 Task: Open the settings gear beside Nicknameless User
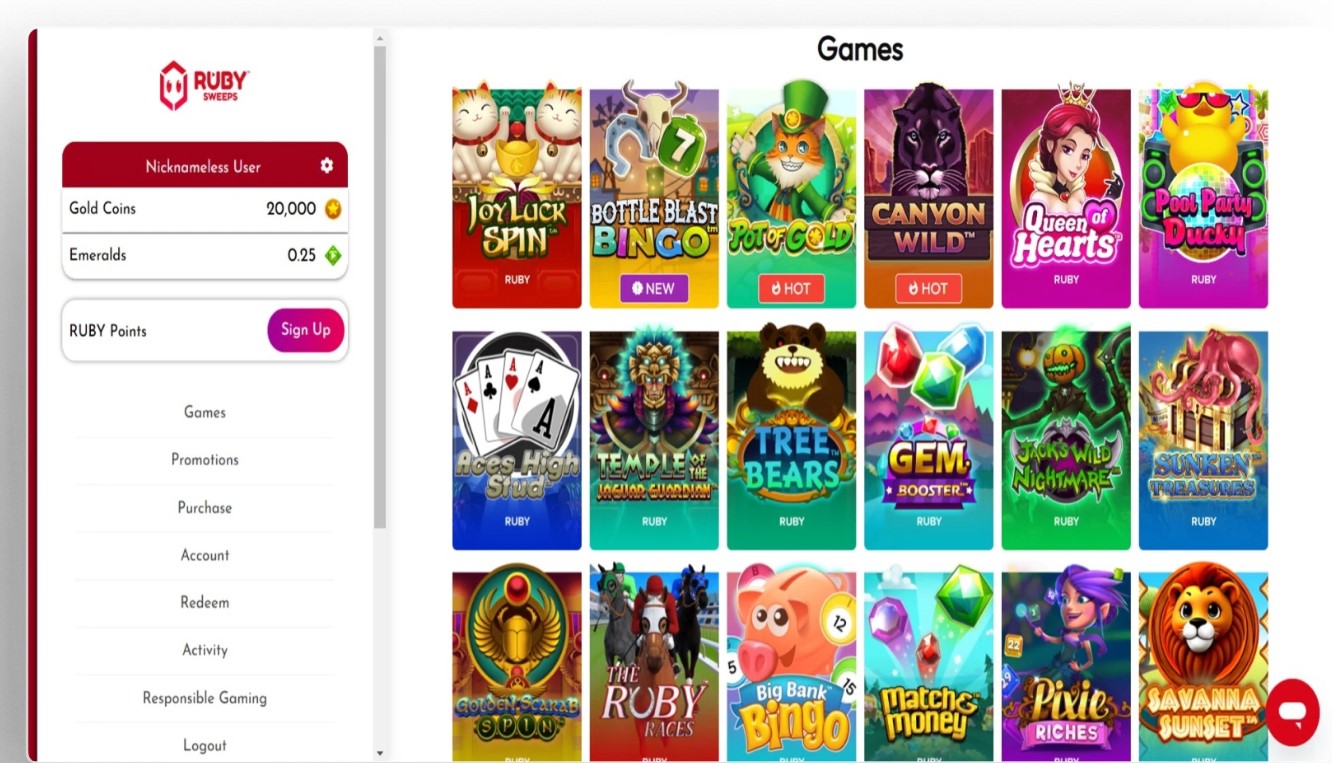pos(327,166)
